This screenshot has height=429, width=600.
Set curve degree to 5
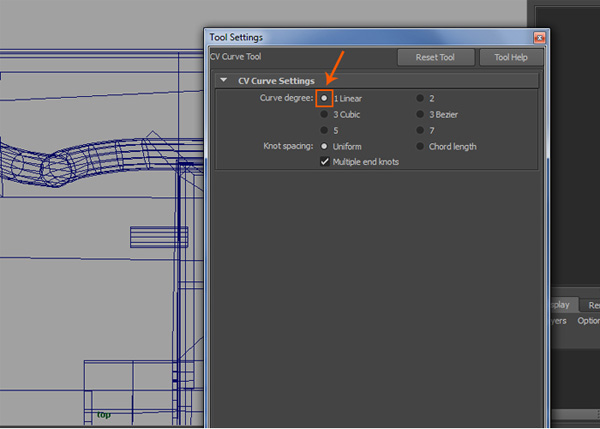pos(325,130)
